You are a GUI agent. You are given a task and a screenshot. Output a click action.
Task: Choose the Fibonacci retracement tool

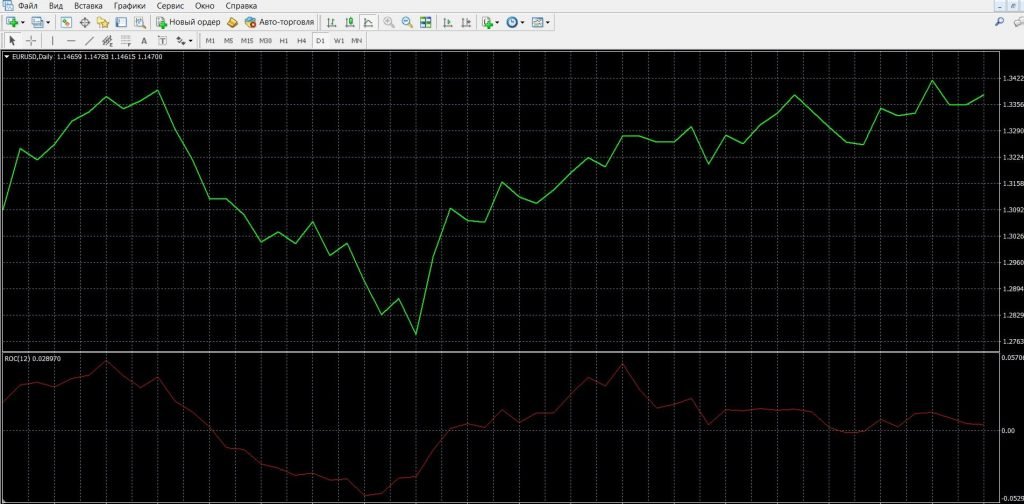(126, 41)
